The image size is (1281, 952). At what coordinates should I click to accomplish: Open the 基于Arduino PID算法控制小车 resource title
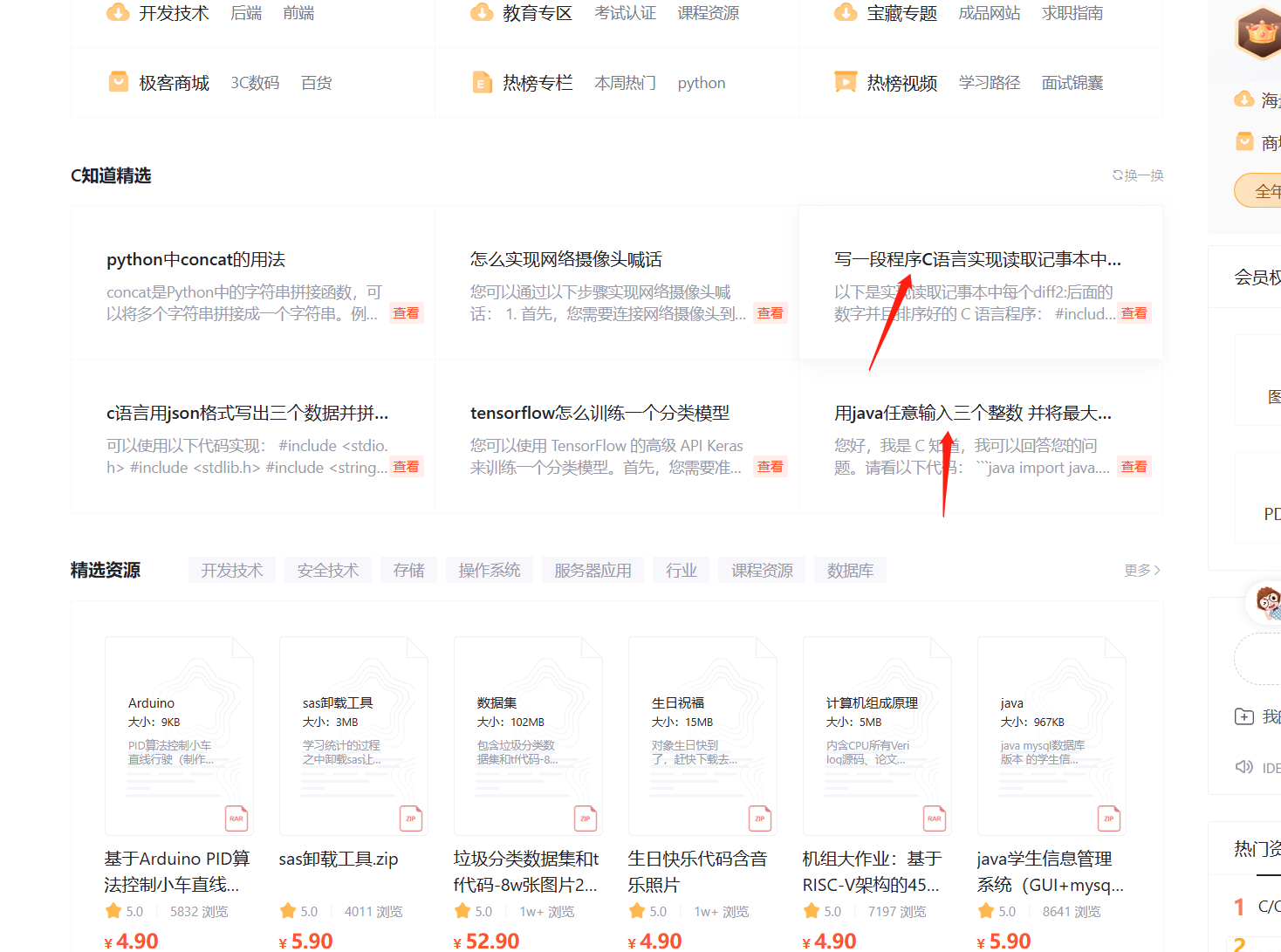click(178, 872)
